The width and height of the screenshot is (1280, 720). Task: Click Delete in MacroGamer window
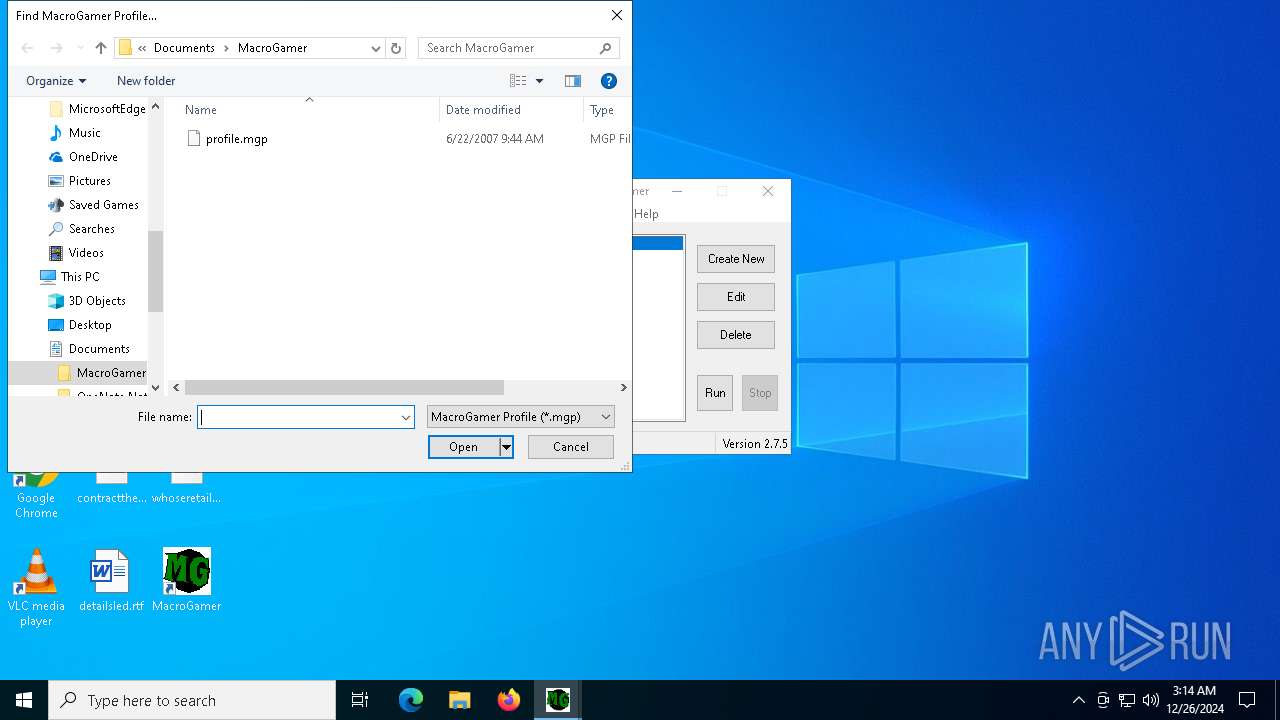(736, 335)
